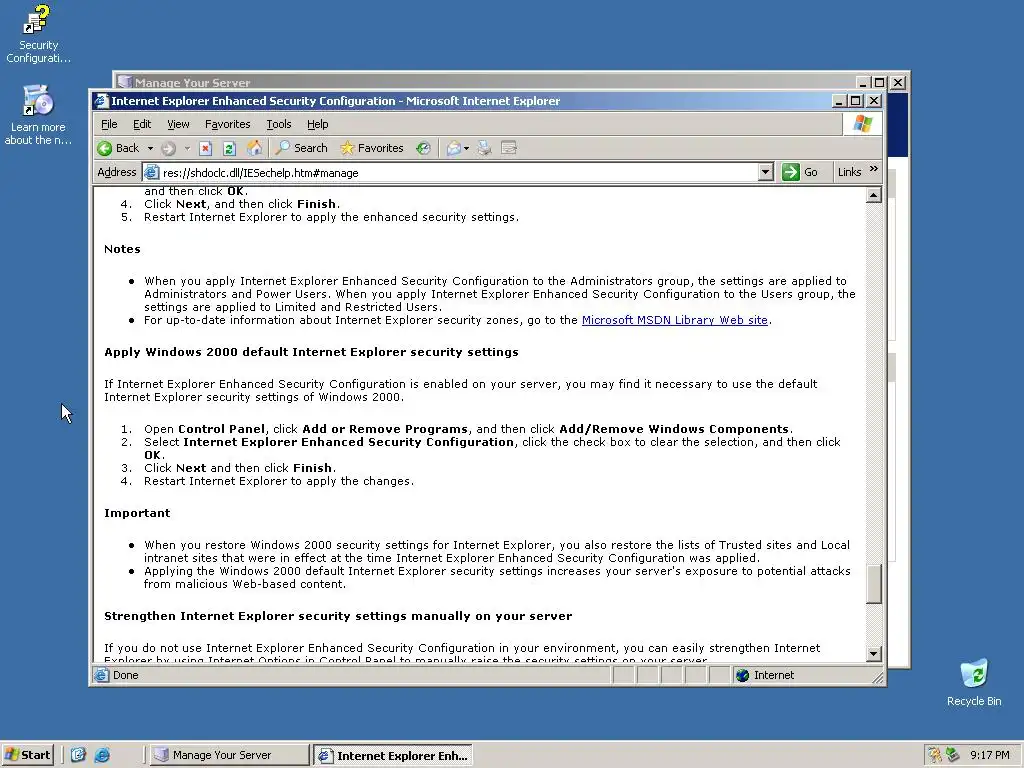Image resolution: width=1024 pixels, height=768 pixels.
Task: Open the Security Configuration desktop shortcut
Action: point(38,35)
